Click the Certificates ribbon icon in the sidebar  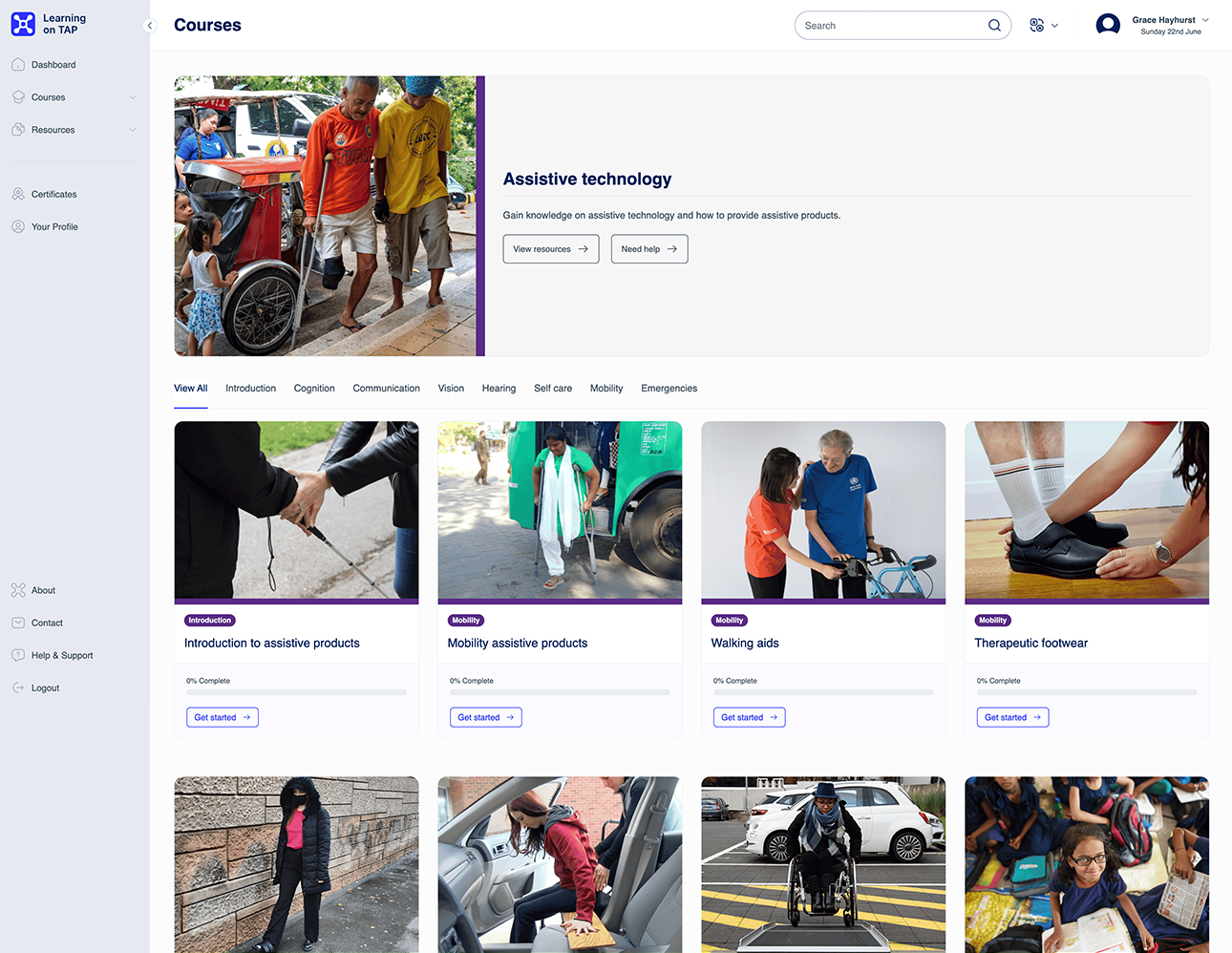coord(18,194)
